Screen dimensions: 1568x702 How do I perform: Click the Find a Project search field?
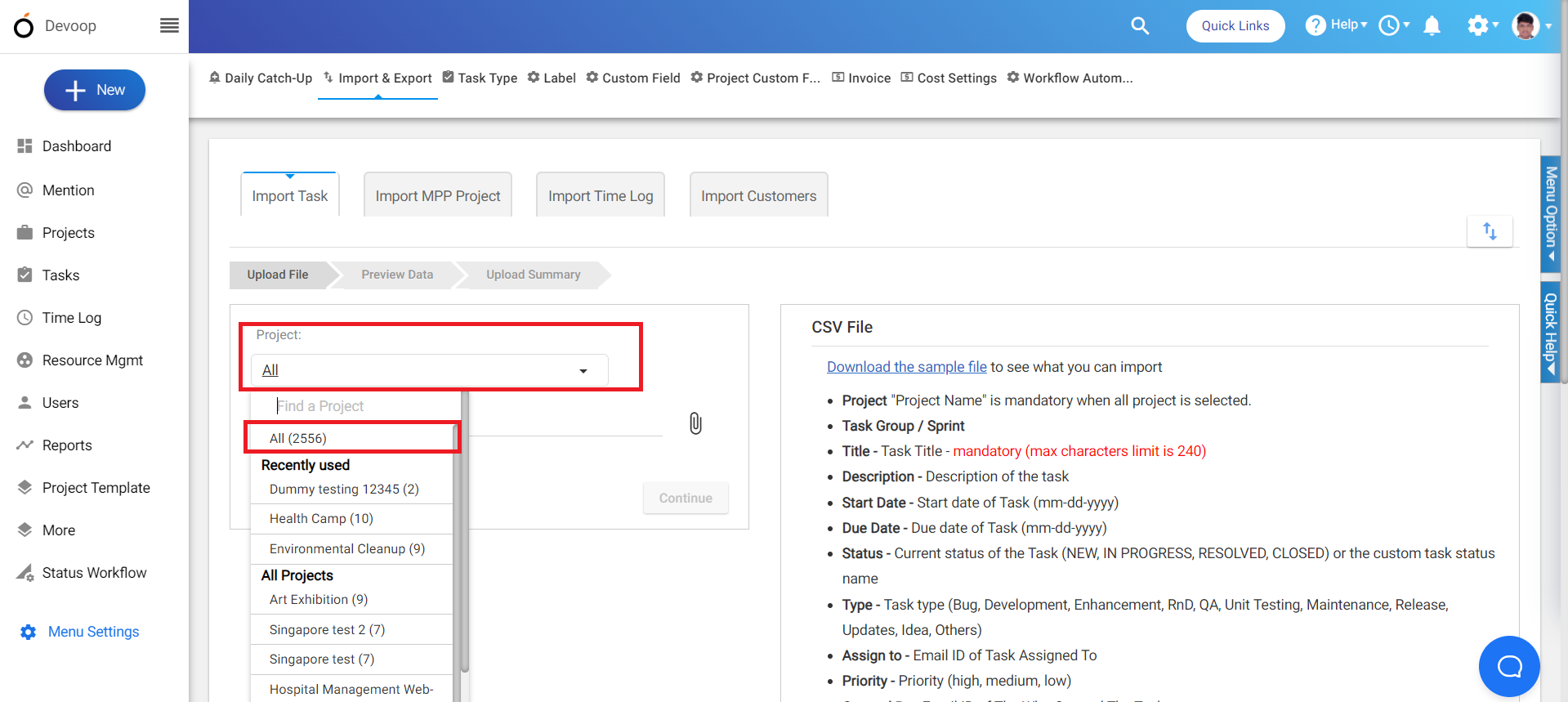(356, 406)
